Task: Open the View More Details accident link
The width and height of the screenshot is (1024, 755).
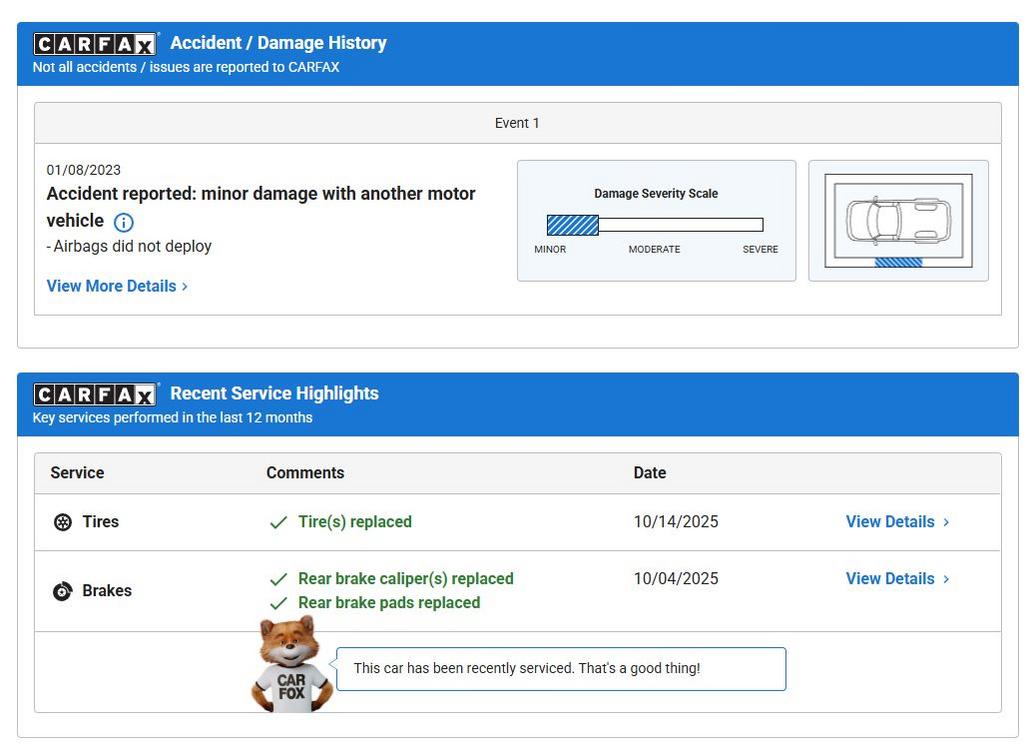Action: click(111, 286)
